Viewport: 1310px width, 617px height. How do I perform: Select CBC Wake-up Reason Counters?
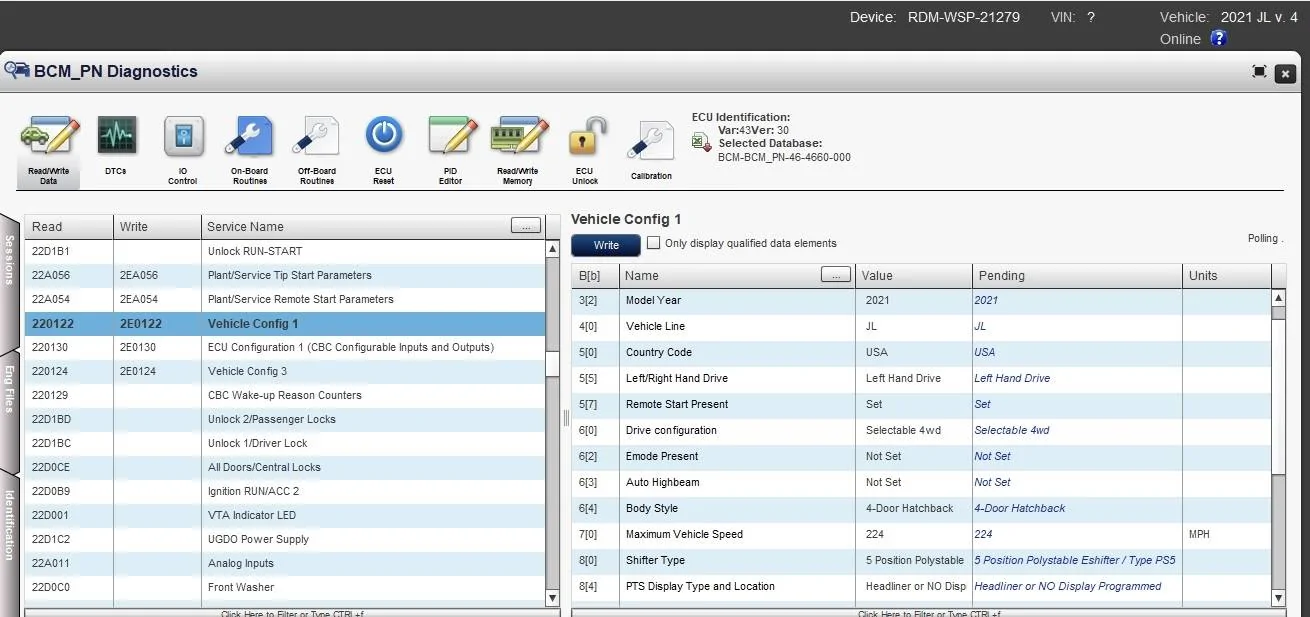(x=285, y=396)
